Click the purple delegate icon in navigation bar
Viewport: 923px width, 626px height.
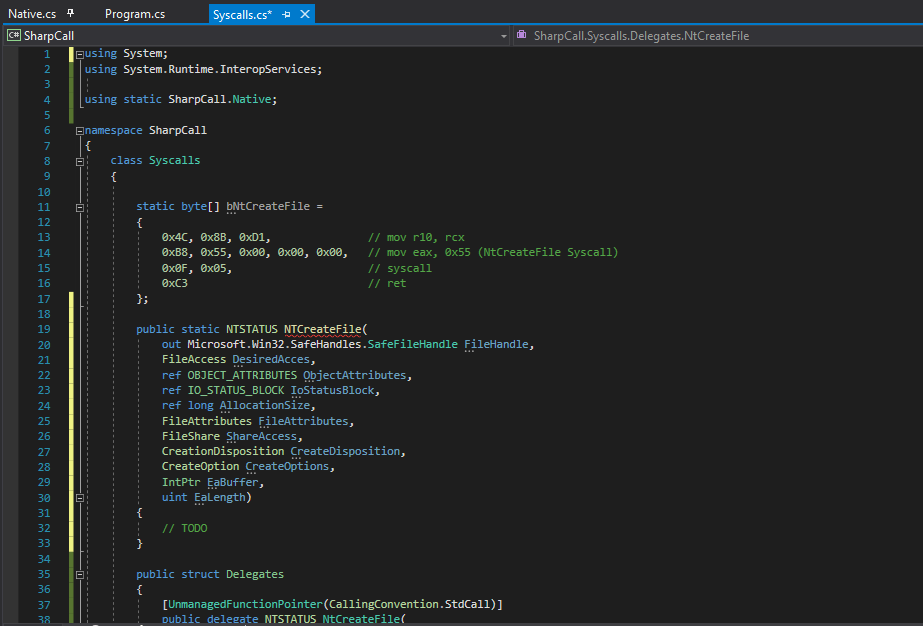tap(522, 35)
